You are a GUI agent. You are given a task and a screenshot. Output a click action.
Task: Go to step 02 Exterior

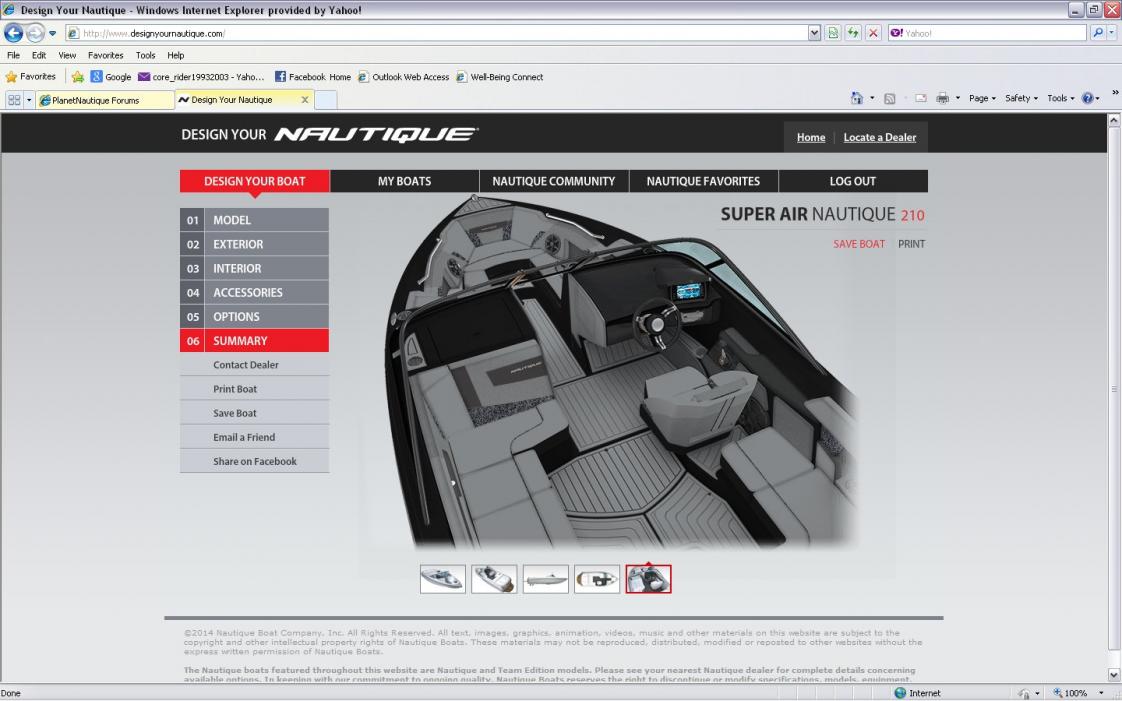tap(254, 244)
